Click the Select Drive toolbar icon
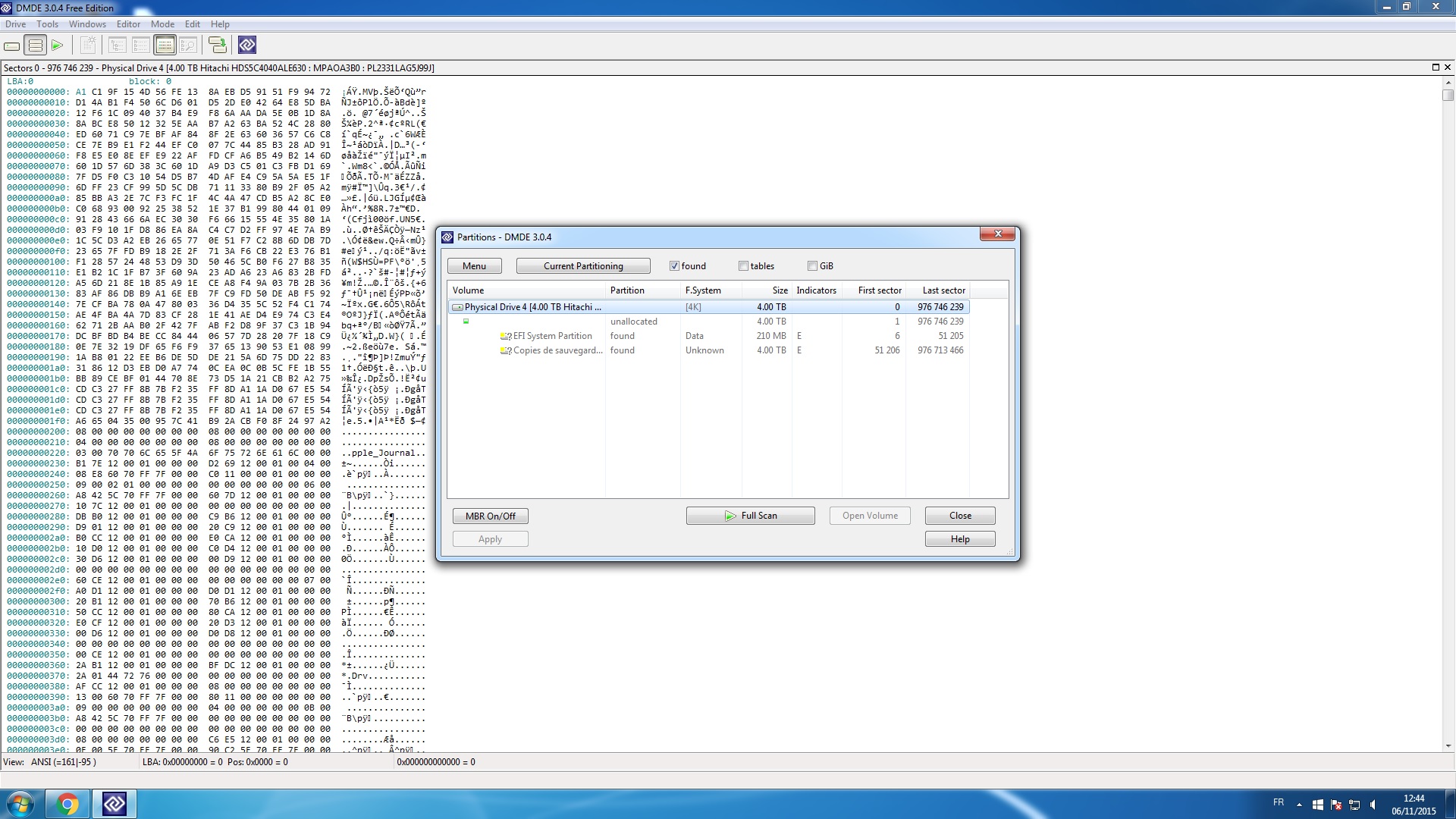The width and height of the screenshot is (1456, 819). 12,45
